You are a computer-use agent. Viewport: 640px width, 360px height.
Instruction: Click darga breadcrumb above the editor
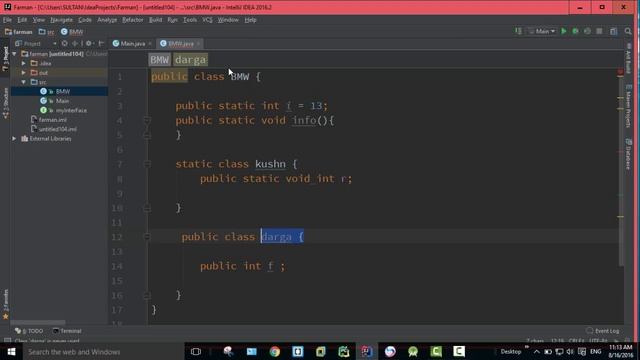191,60
